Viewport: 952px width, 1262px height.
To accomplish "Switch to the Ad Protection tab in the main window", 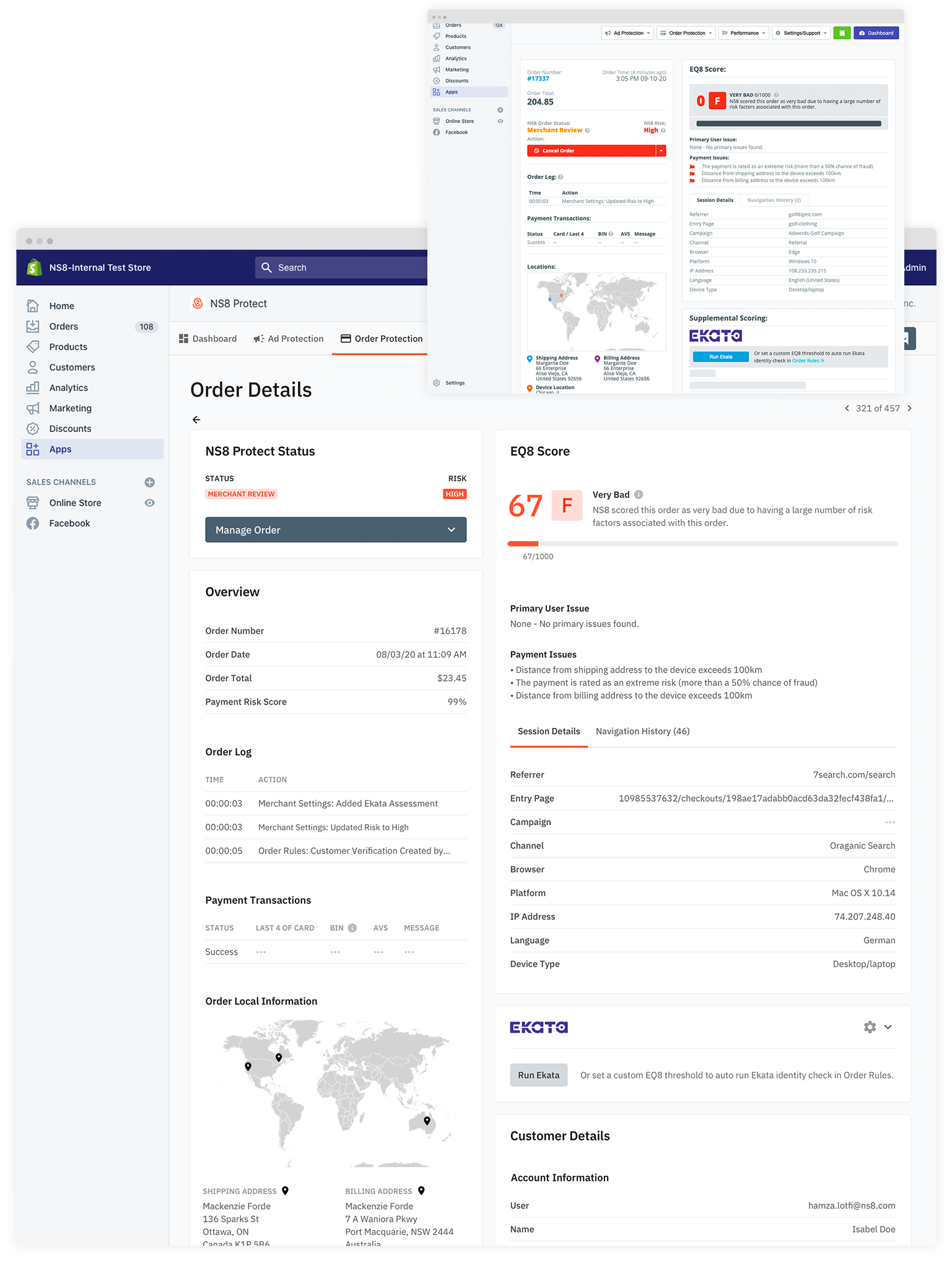I will click(x=289, y=339).
